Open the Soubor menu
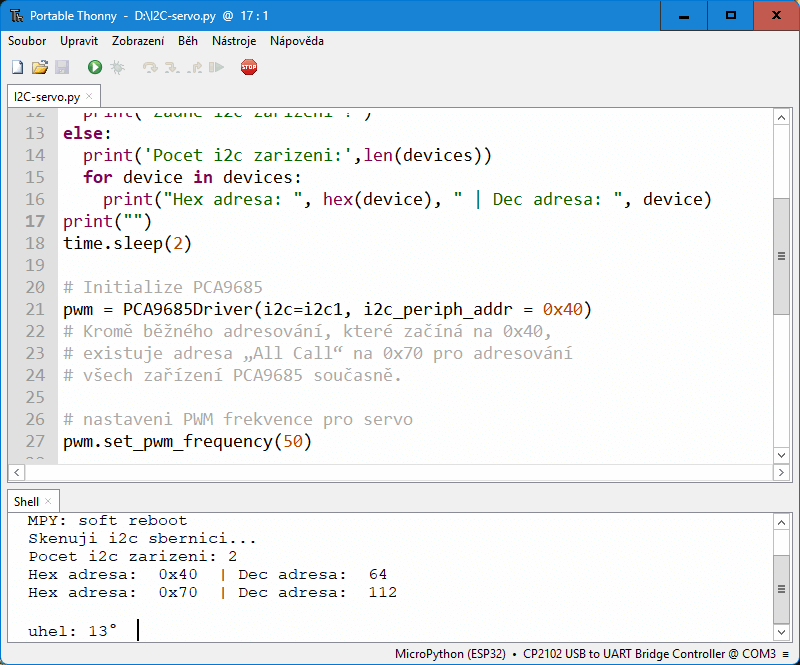 click(27, 41)
